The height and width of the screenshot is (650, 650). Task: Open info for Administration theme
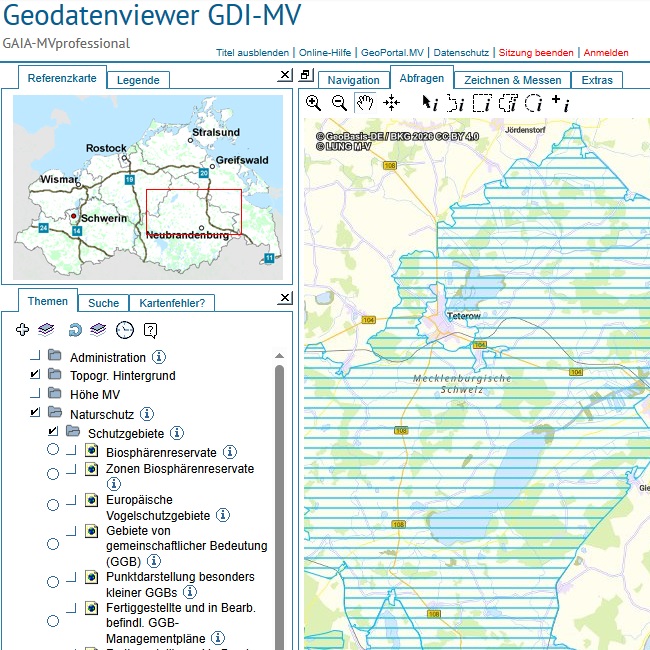coord(159,357)
